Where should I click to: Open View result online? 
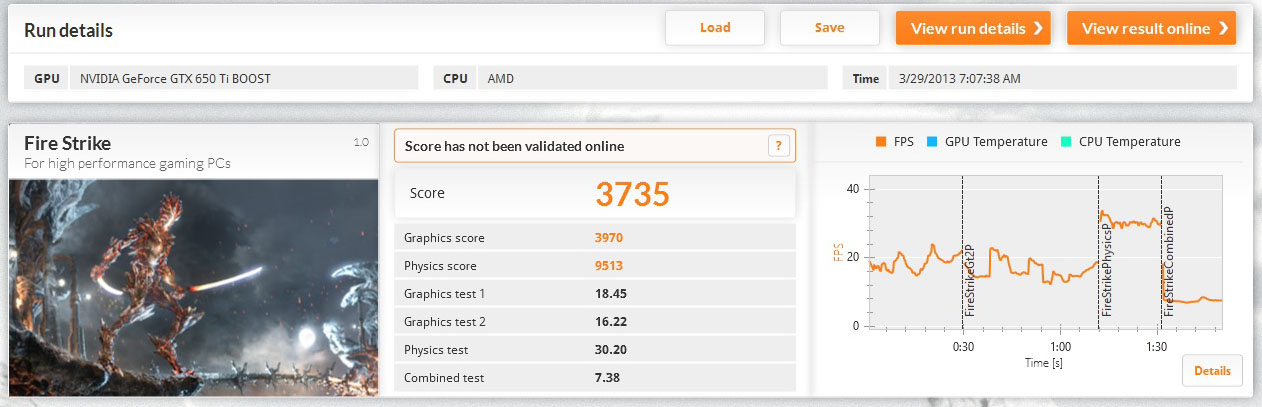1152,28
